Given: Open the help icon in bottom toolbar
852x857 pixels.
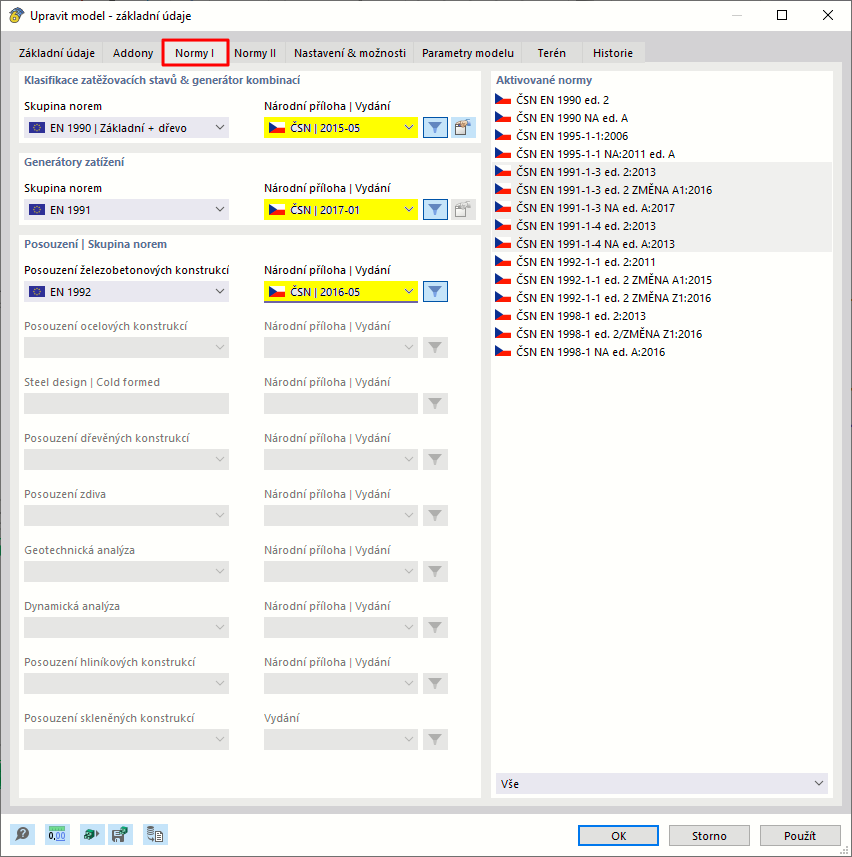Looking at the screenshot, I should (22, 835).
